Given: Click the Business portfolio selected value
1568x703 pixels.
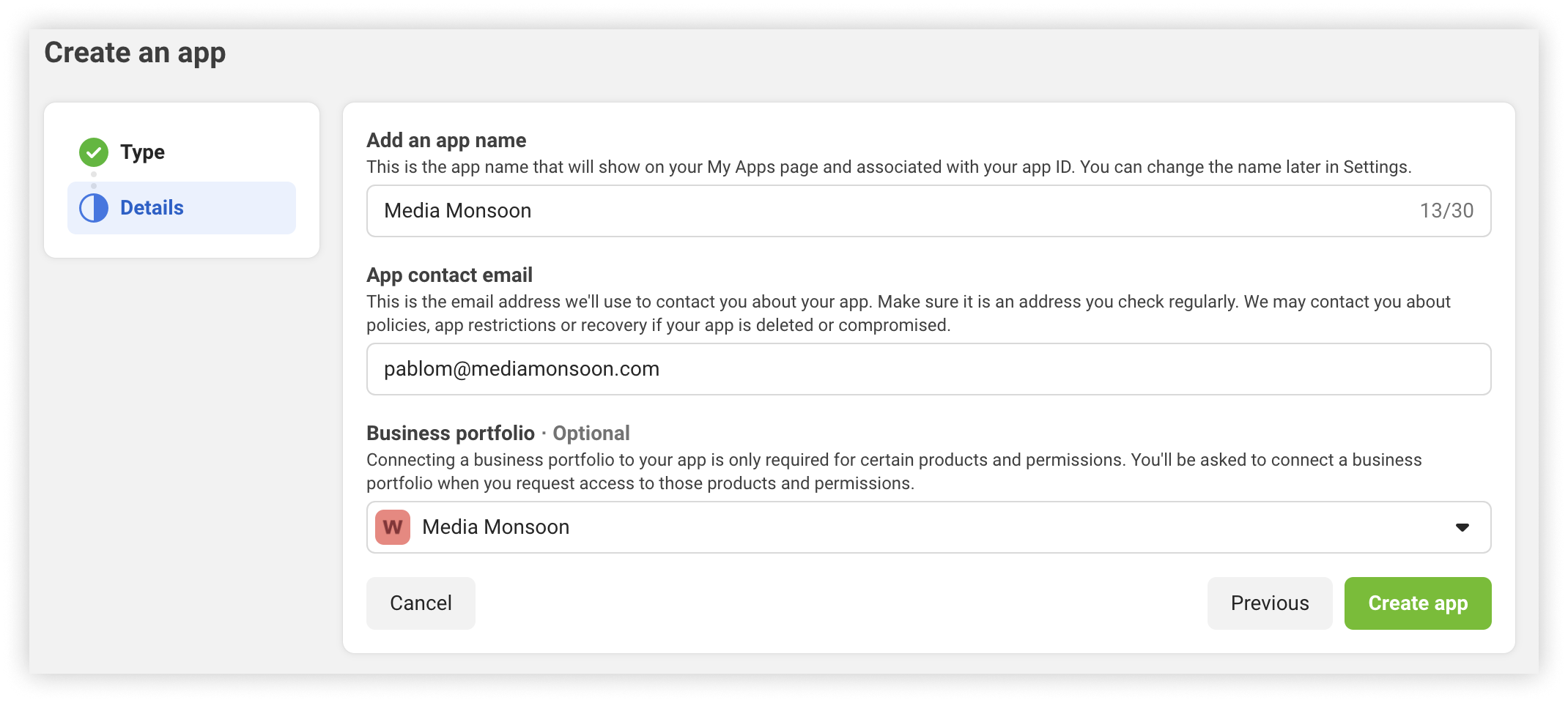Looking at the screenshot, I should pos(495,527).
